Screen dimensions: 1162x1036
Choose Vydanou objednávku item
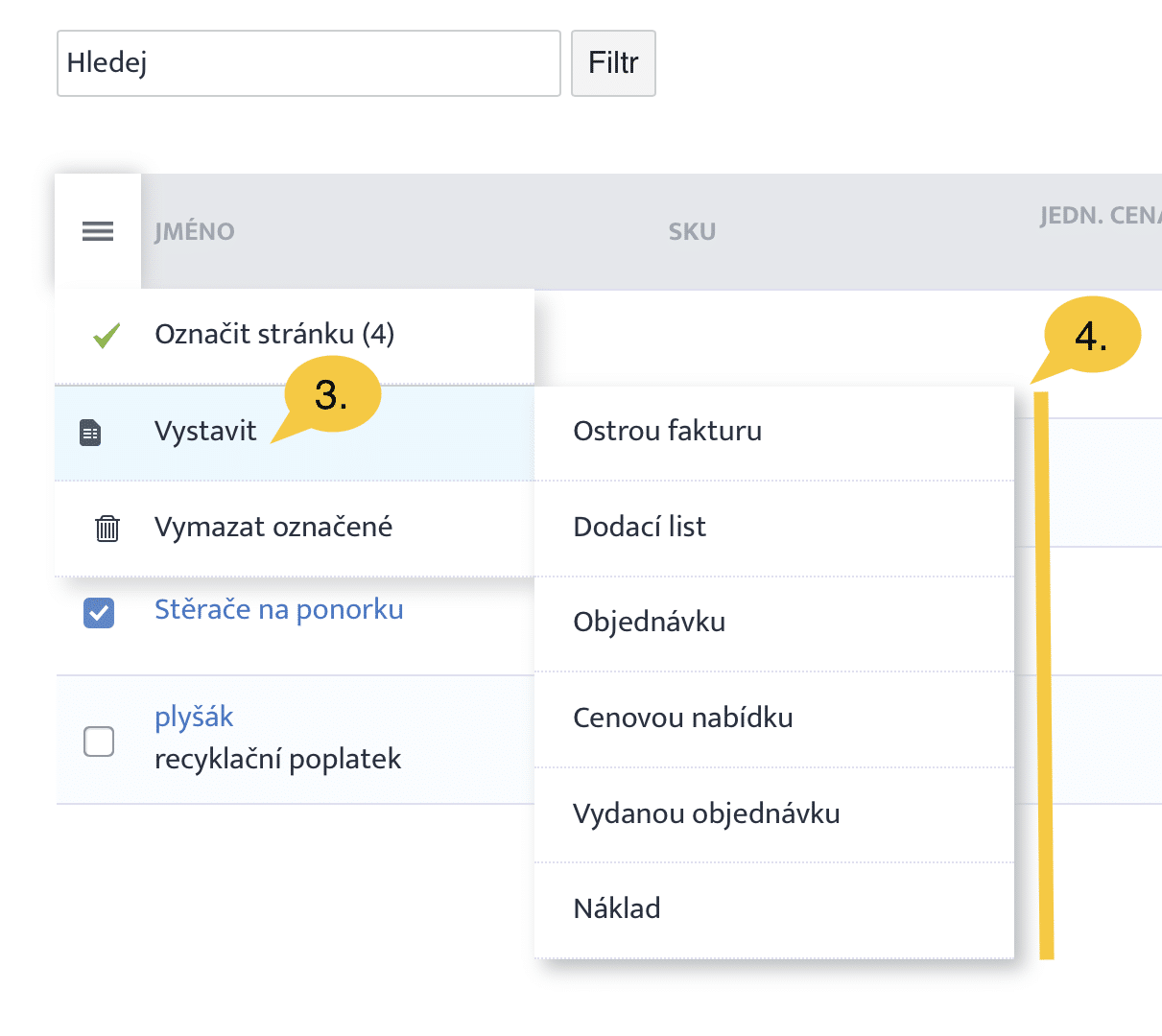pyautogui.click(x=706, y=813)
